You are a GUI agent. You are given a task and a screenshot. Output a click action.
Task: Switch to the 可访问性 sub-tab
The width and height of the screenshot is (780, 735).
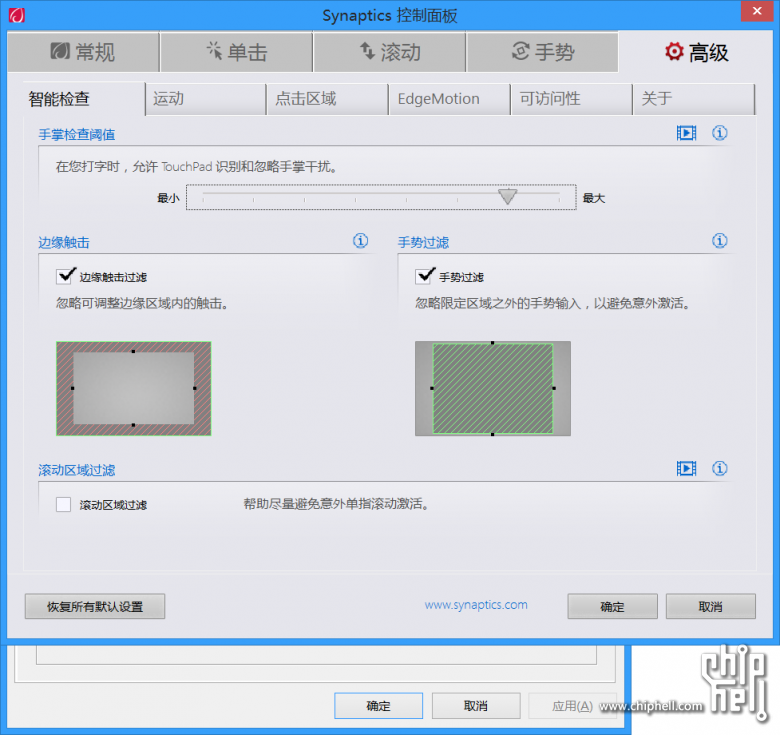pos(572,98)
